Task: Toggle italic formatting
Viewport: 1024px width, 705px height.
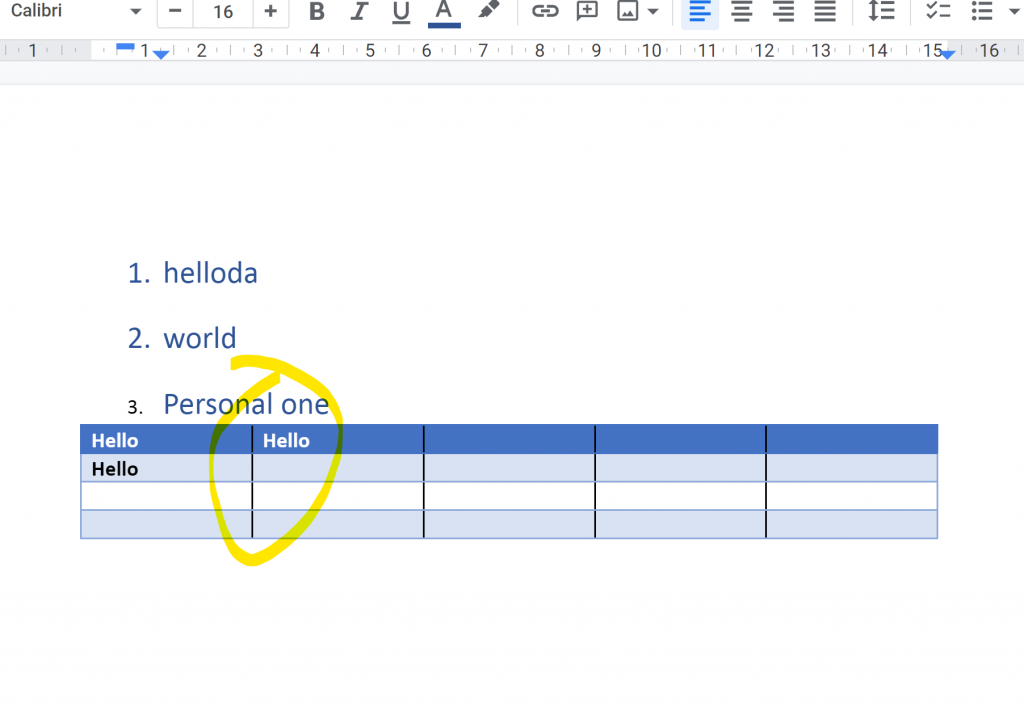Action: point(359,12)
